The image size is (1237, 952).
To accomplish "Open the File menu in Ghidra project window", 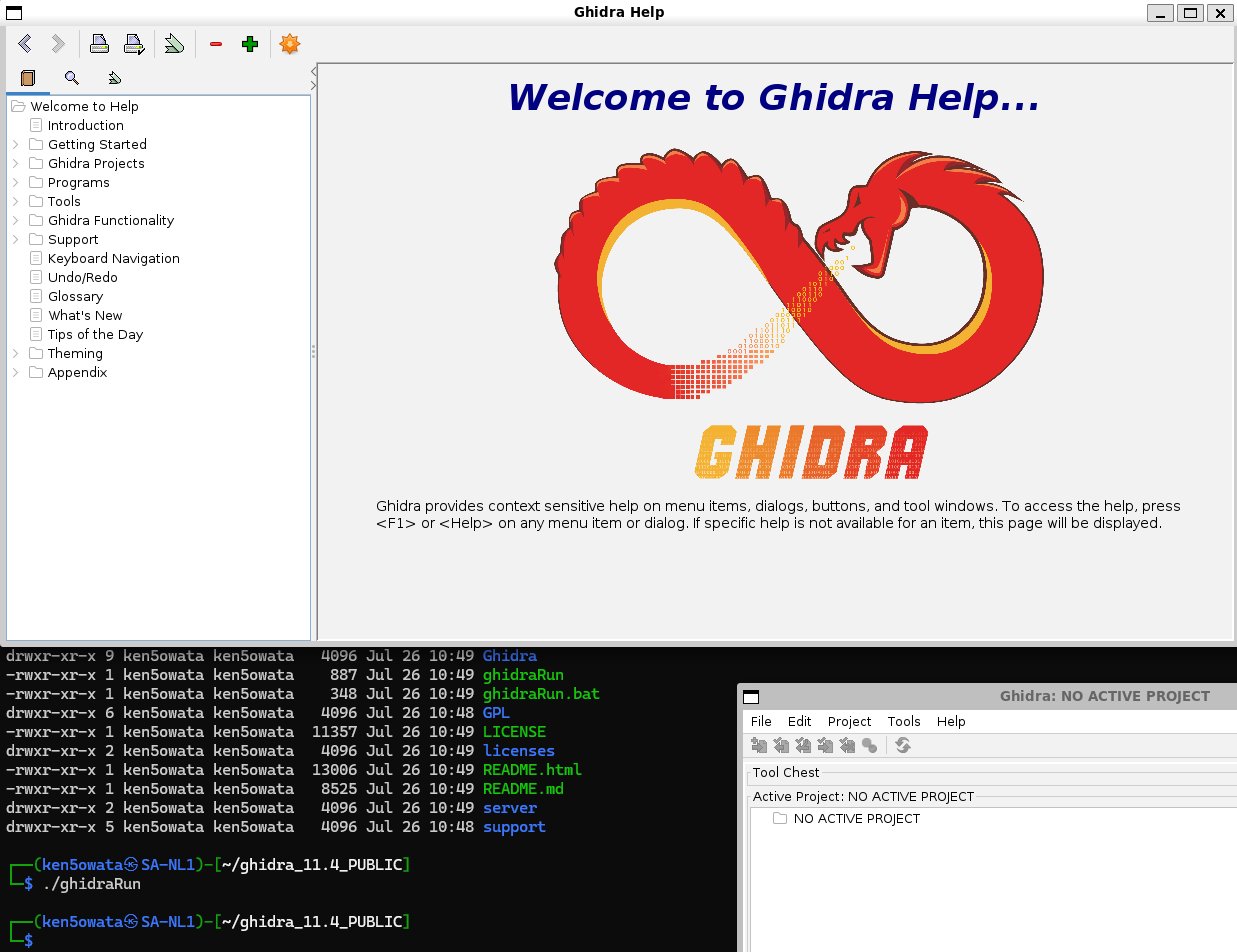I will coord(761,721).
